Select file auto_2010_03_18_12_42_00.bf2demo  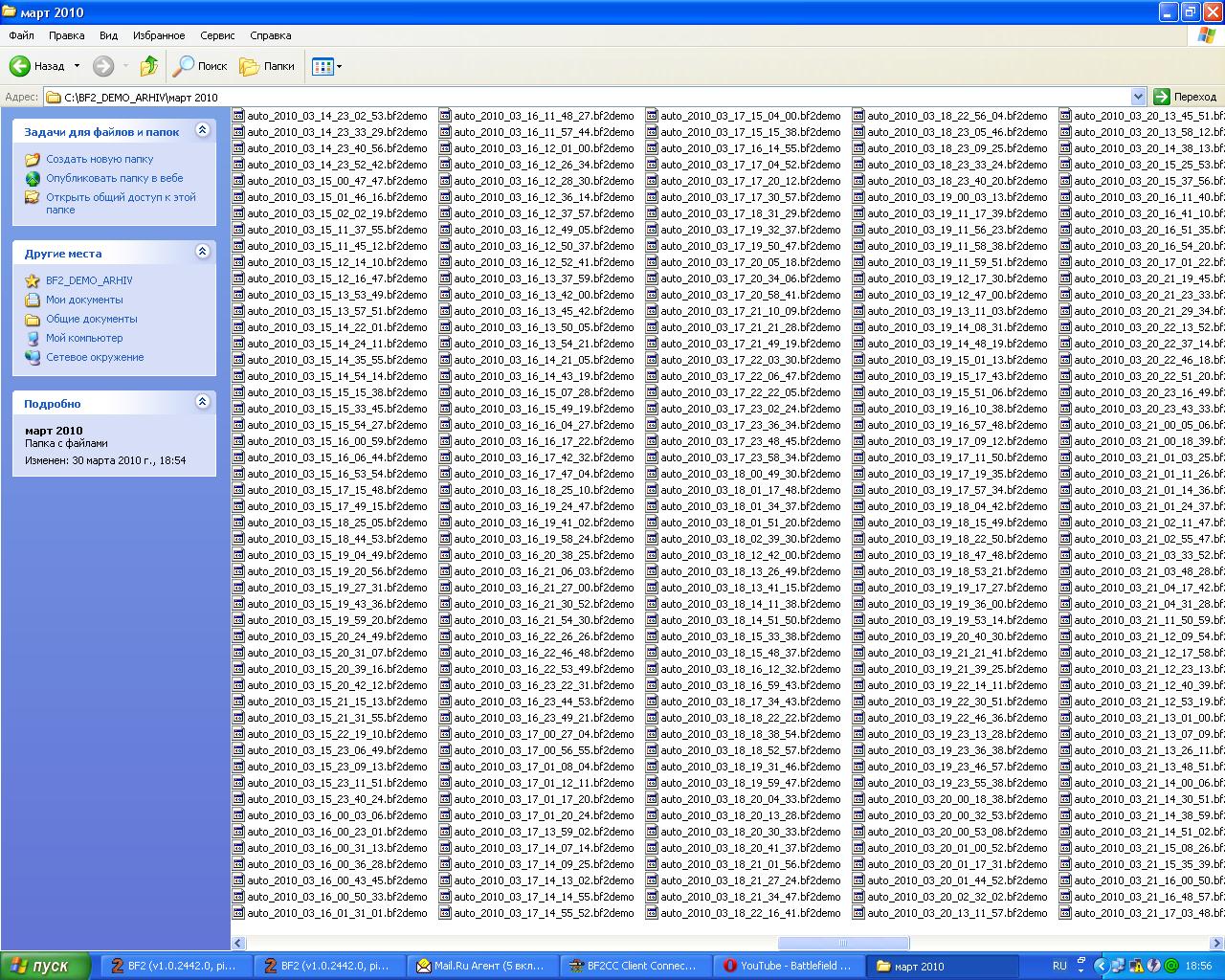750,555
